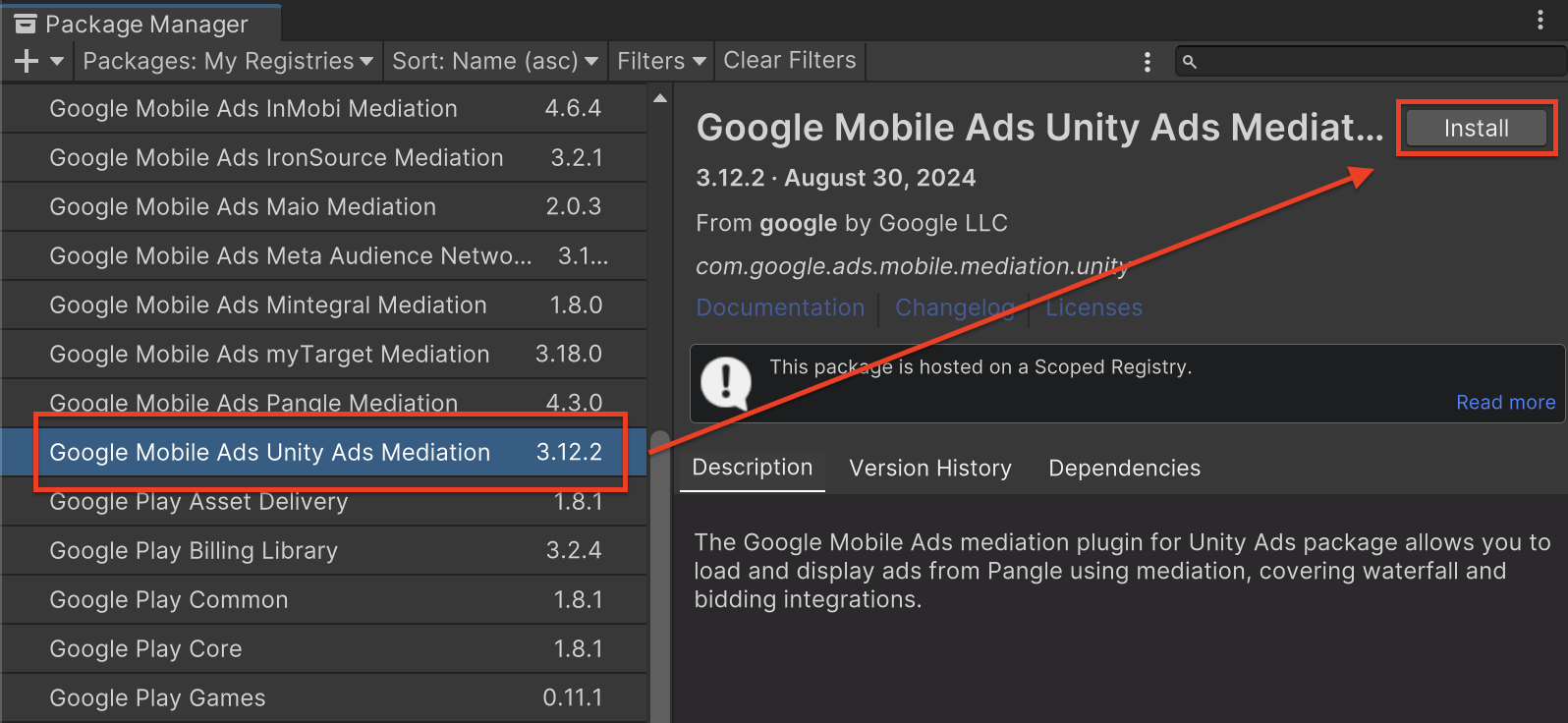Open the Licenses link
The image size is (1568, 723).
pyautogui.click(x=1093, y=307)
